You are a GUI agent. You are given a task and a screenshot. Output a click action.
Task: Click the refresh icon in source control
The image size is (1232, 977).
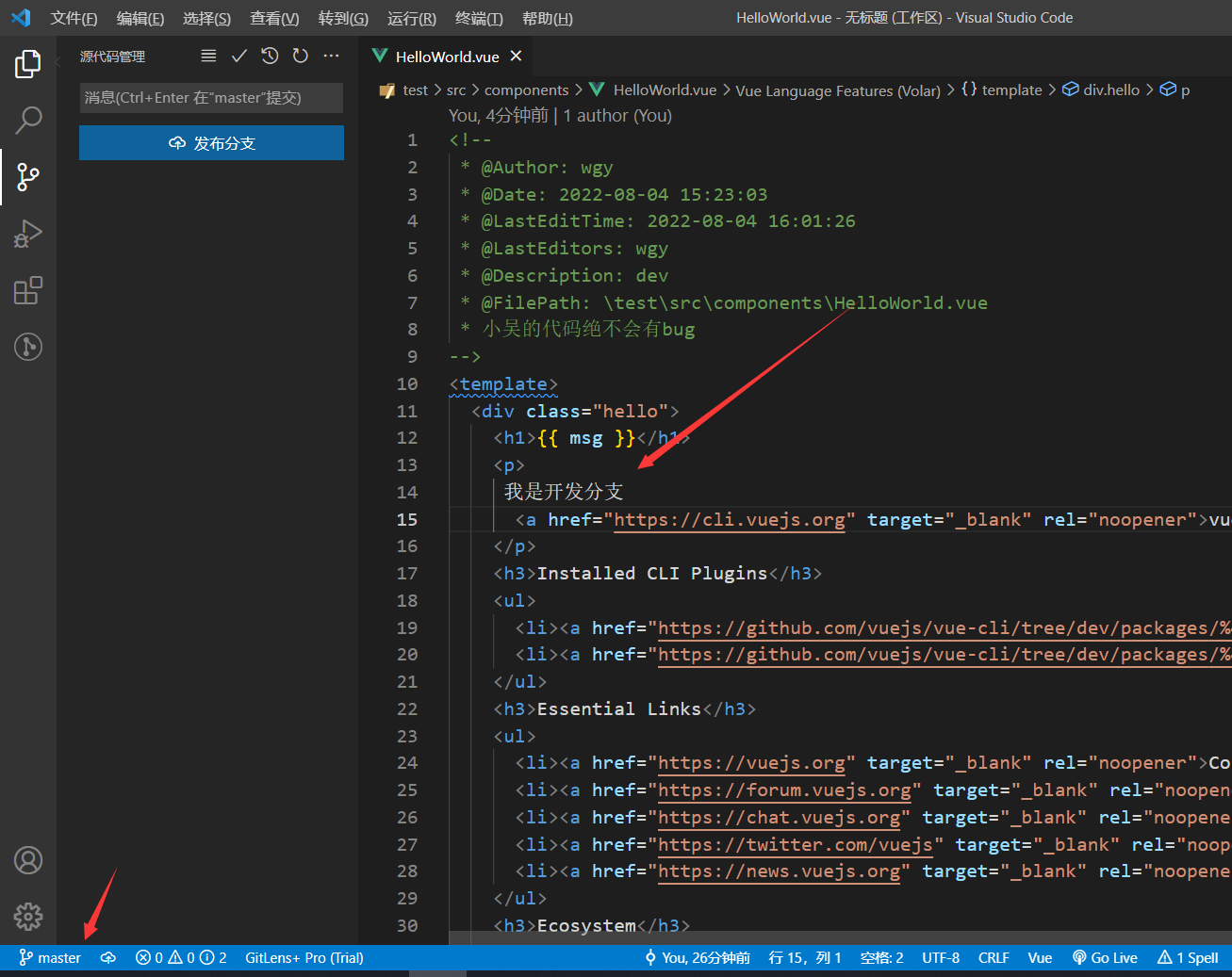(x=300, y=56)
